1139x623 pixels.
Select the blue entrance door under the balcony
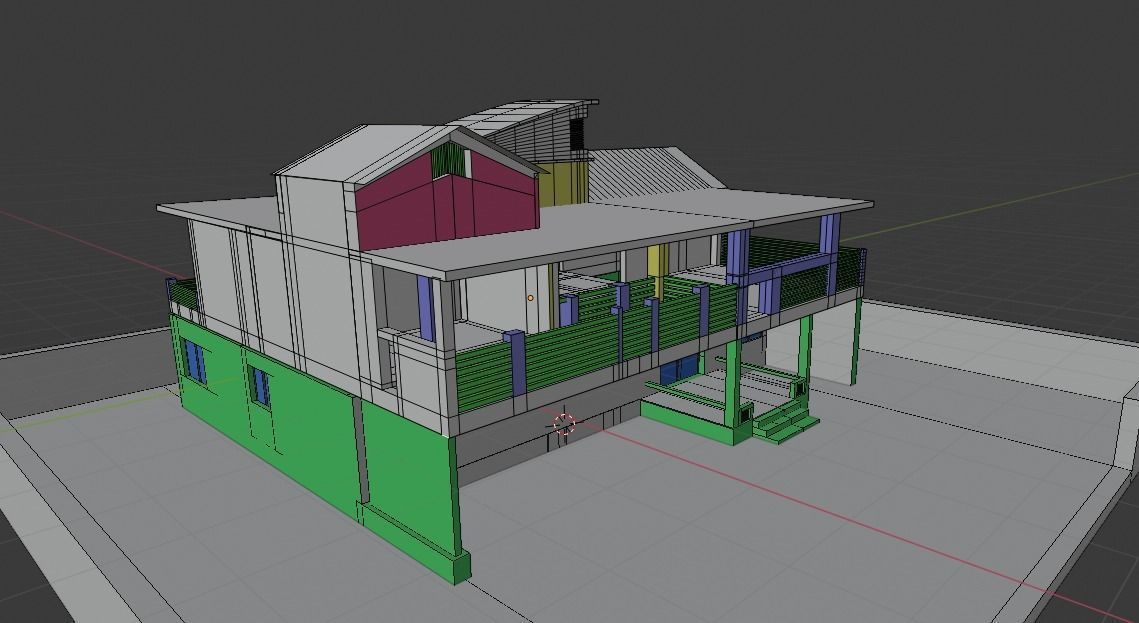pyautogui.click(x=679, y=371)
